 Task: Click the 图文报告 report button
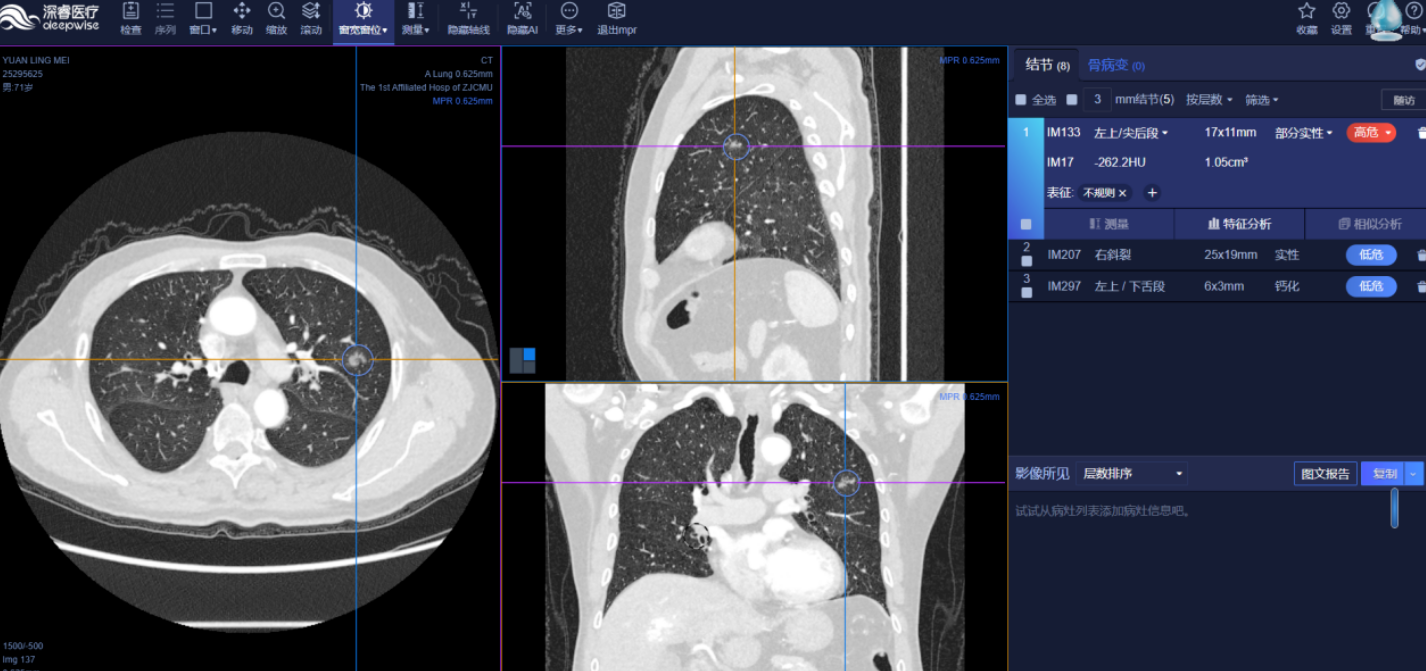tap(1324, 474)
